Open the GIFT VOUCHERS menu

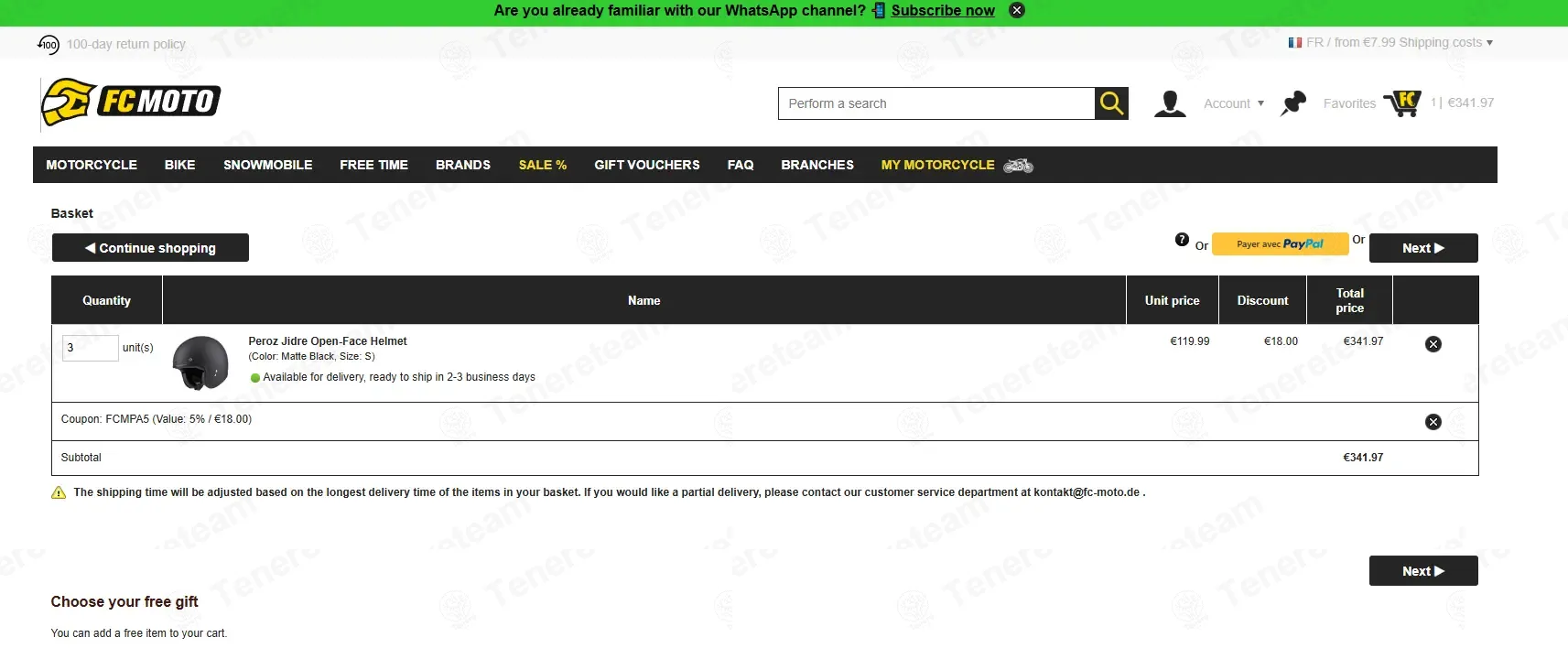(x=647, y=165)
